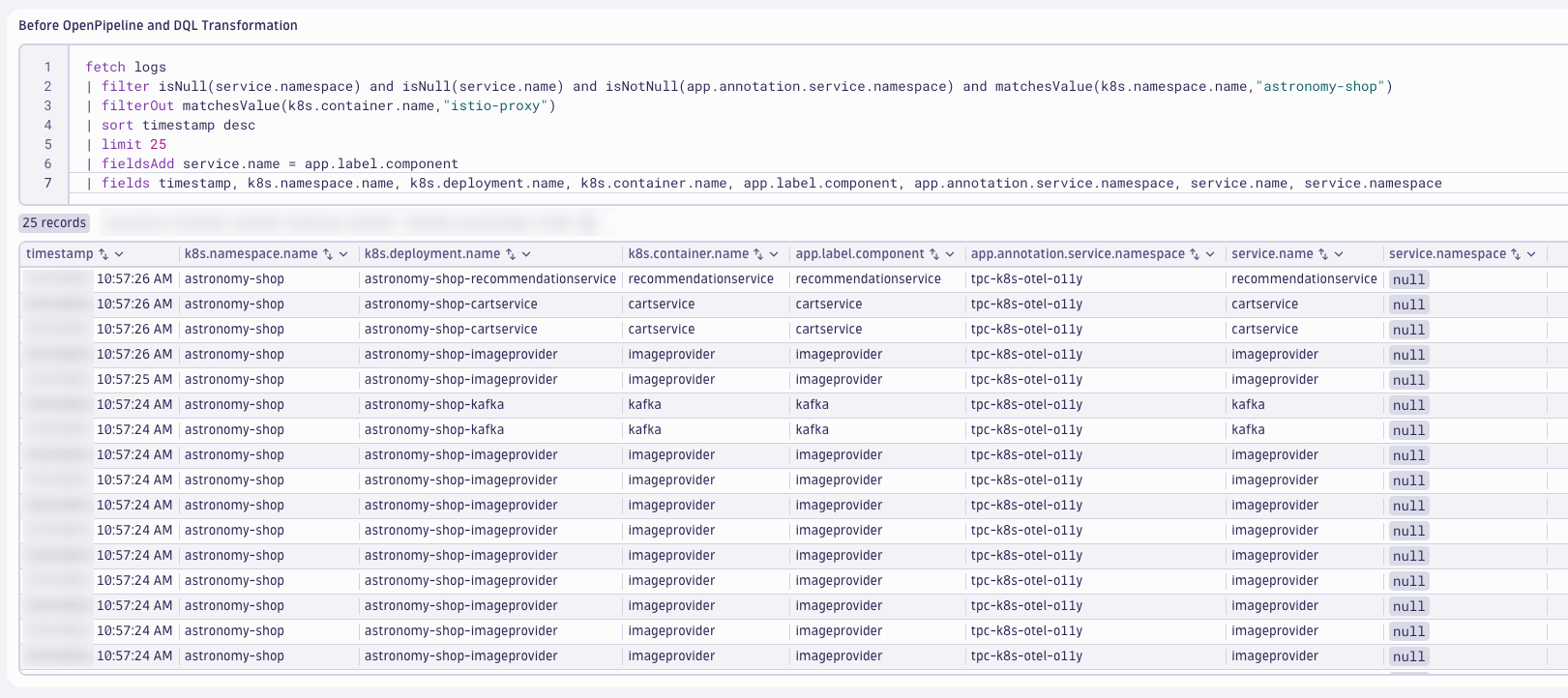Click tpc-k8s-otel-o11y in 10:57:25 AM row
Screen dimensions: 1568x698
[1026, 379]
